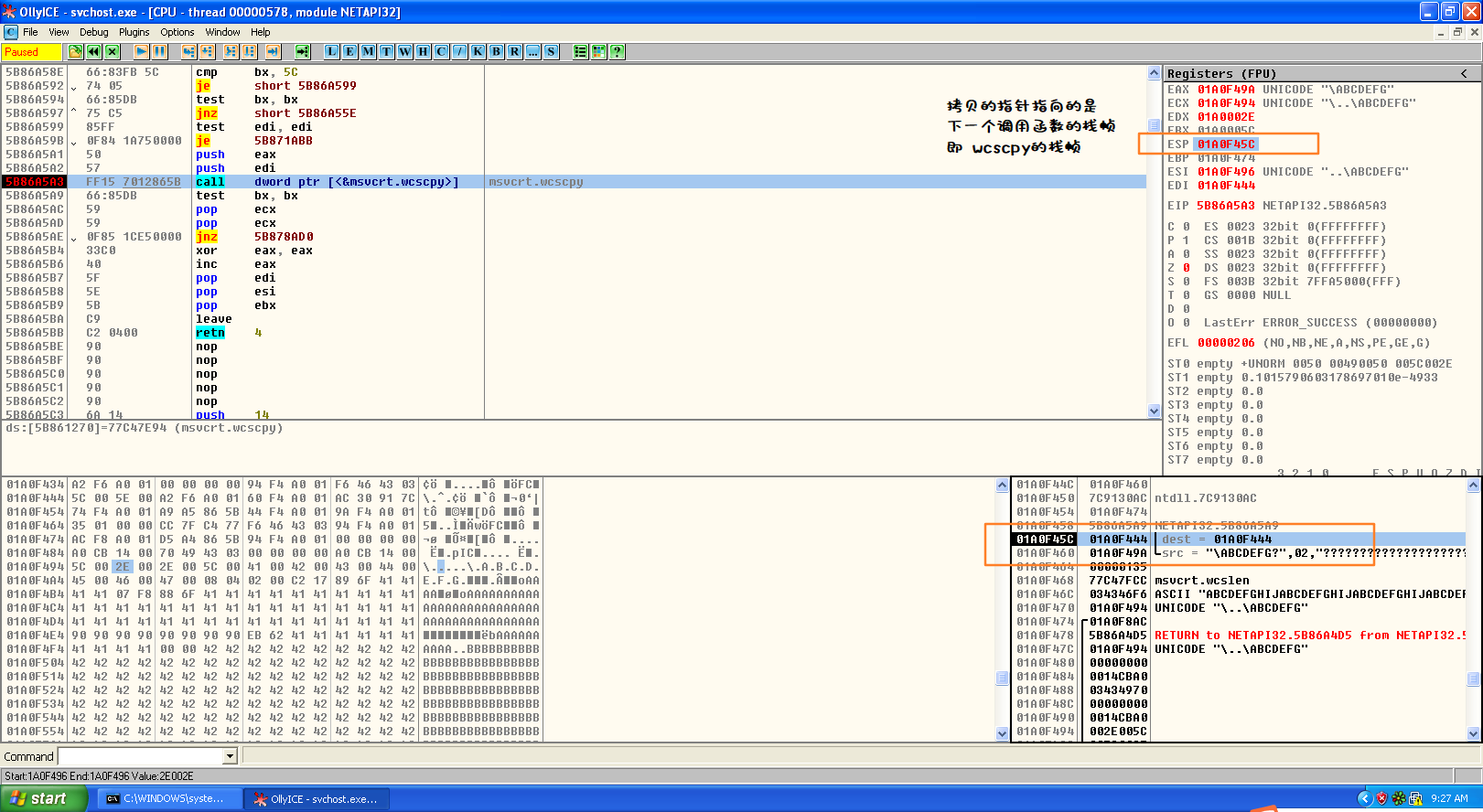Click into the Command input field

pos(141,756)
